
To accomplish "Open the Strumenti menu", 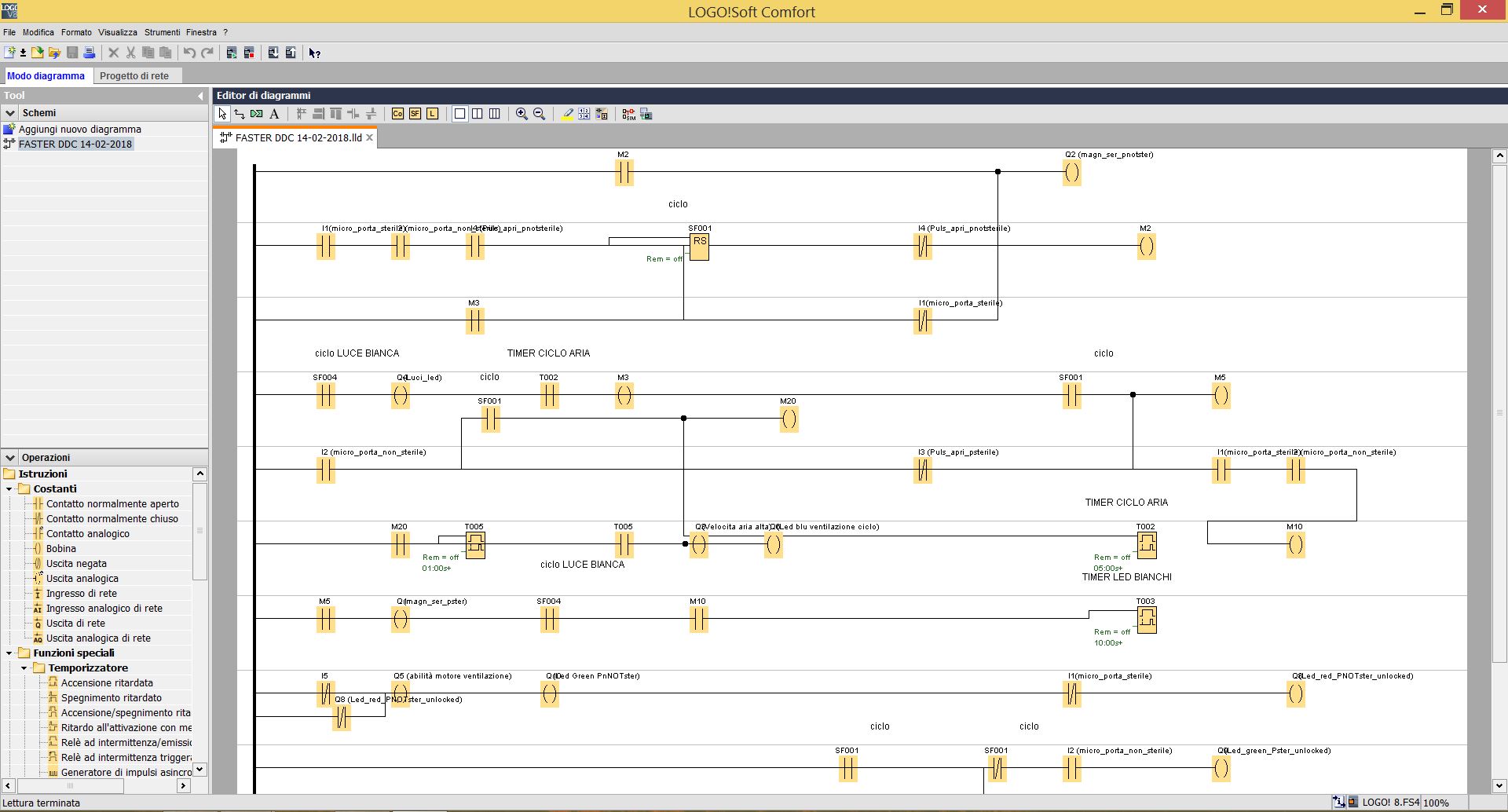I will tap(162, 32).
